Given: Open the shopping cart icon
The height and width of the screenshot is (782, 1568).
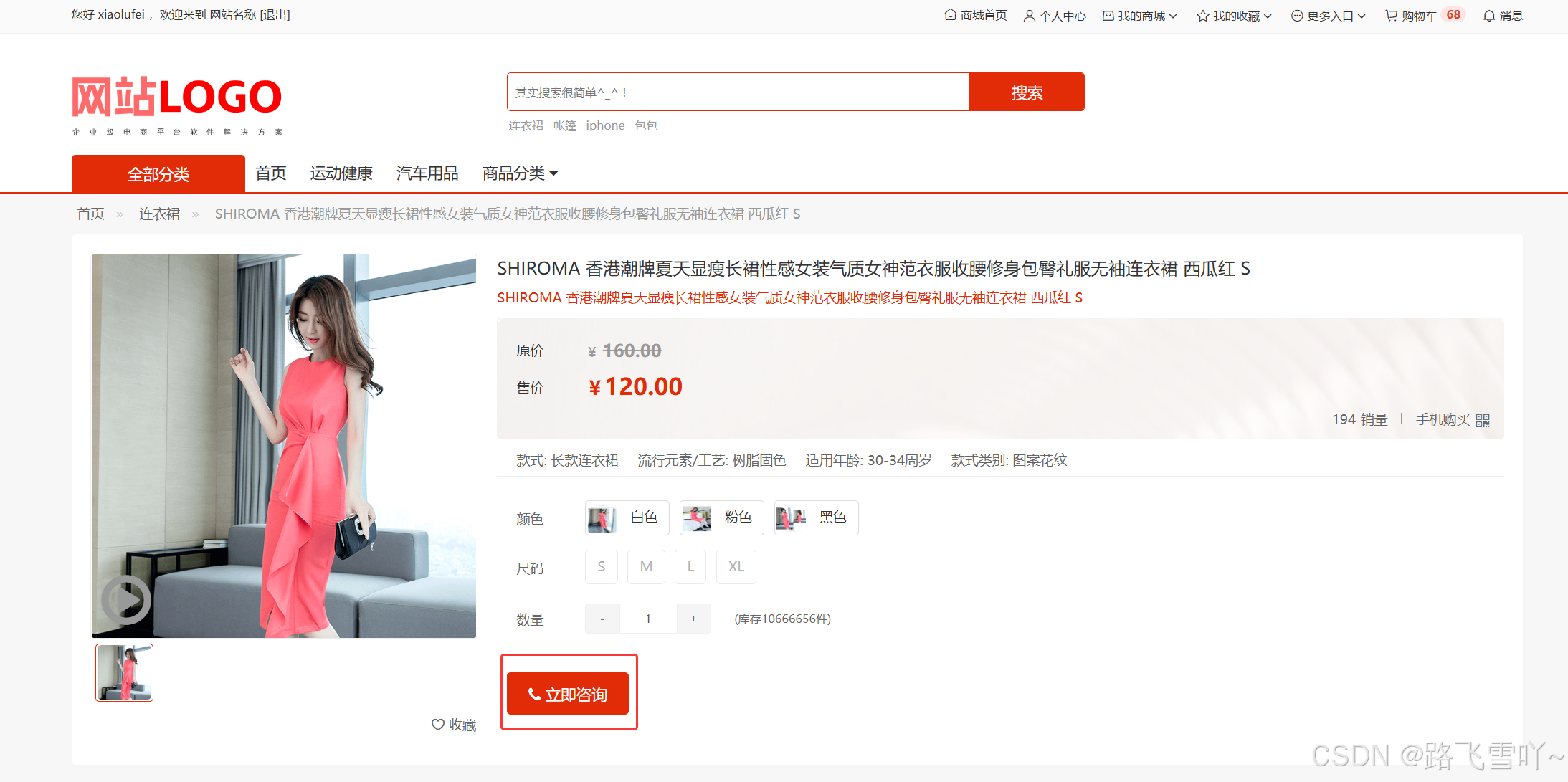Looking at the screenshot, I should click(x=1391, y=15).
